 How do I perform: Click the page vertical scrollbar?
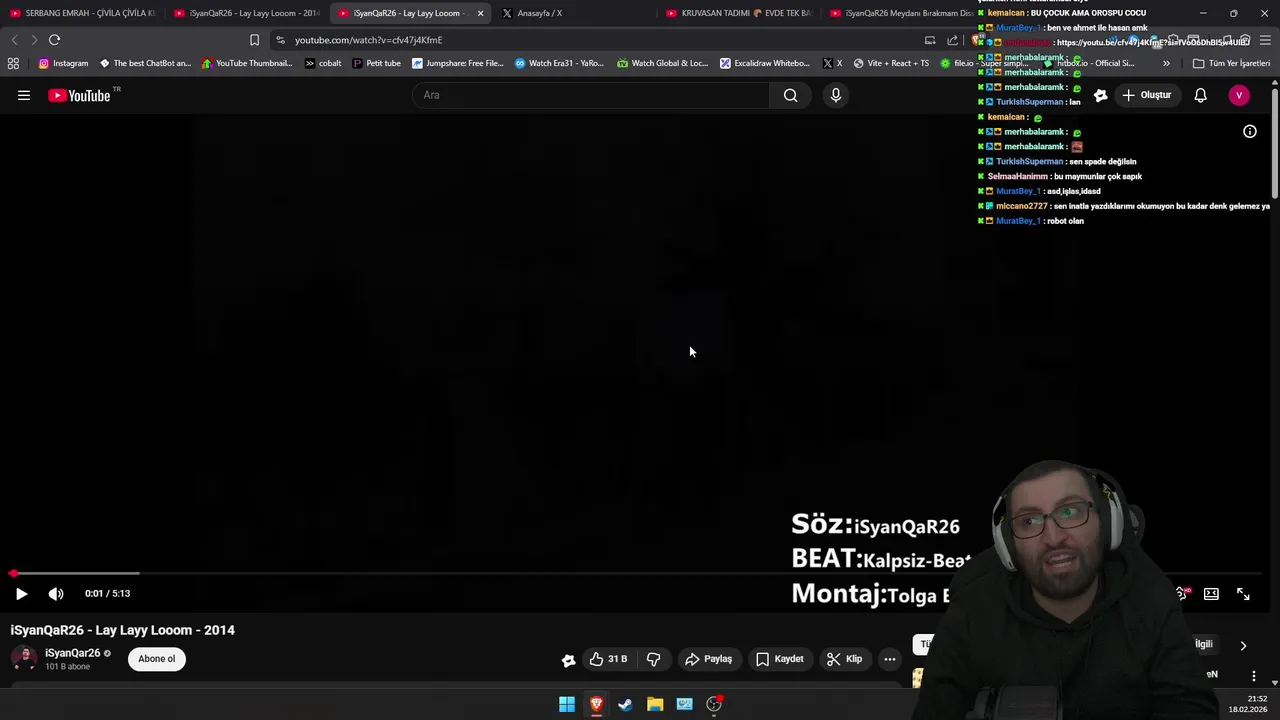(x=1275, y=143)
